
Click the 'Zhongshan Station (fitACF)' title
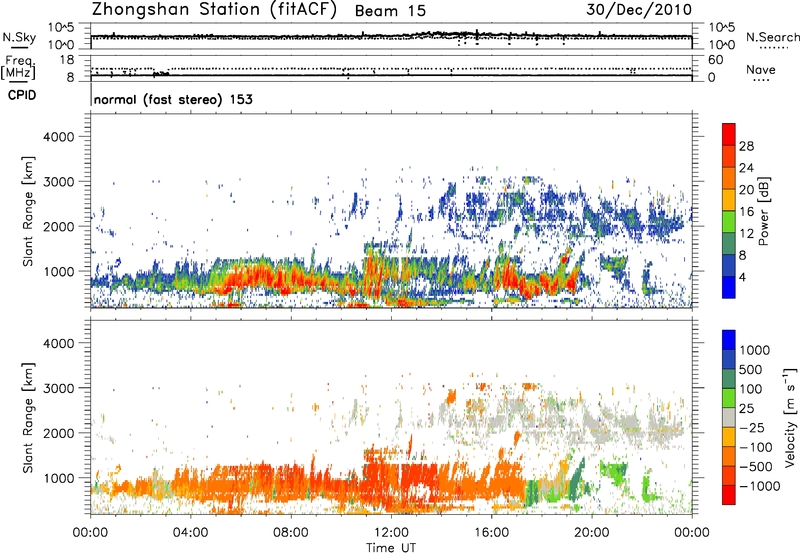tap(214, 10)
